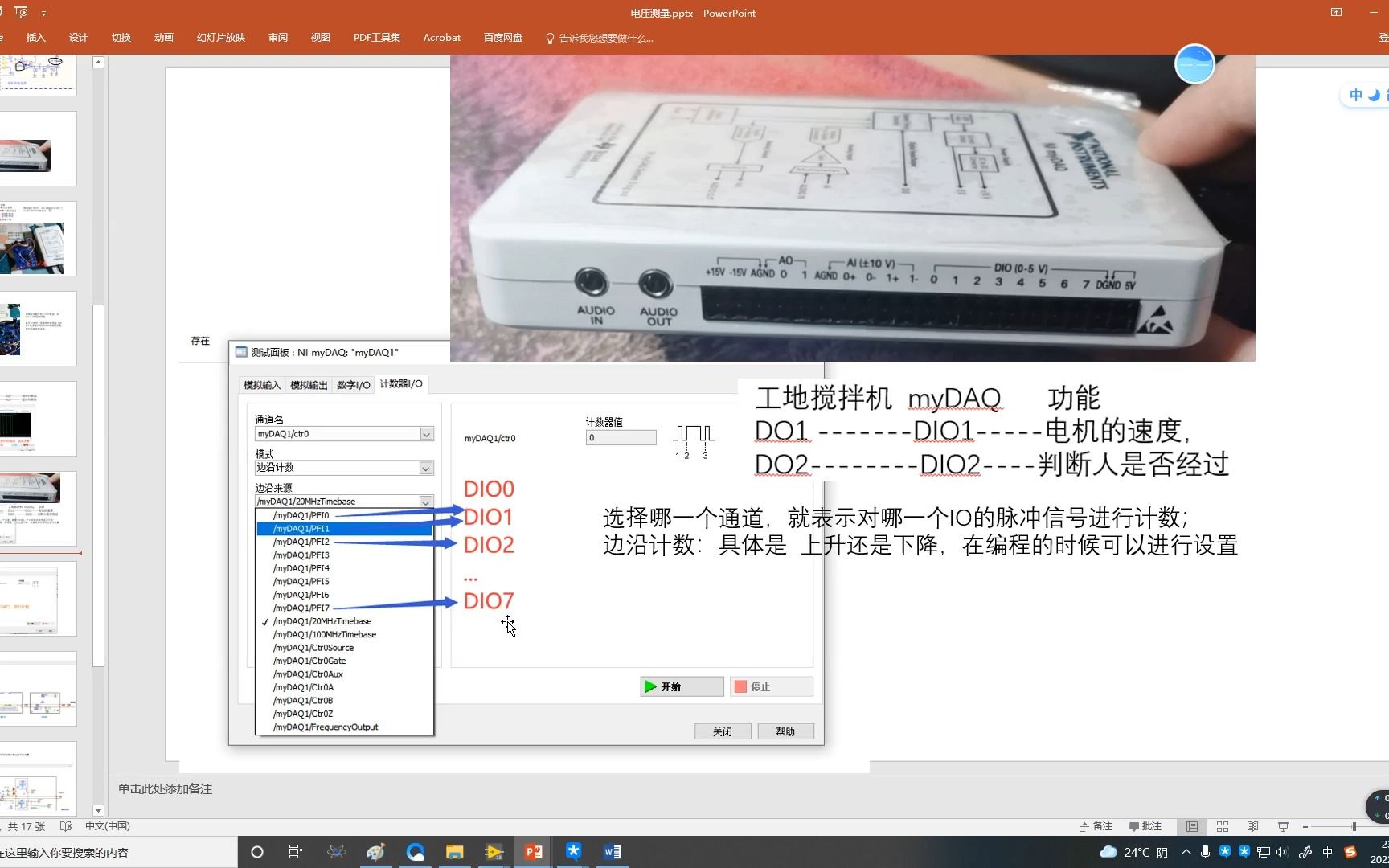1389x868 pixels.
Task: Open the LabVIEW yellow arrow taskbar icon
Action: [x=494, y=852]
